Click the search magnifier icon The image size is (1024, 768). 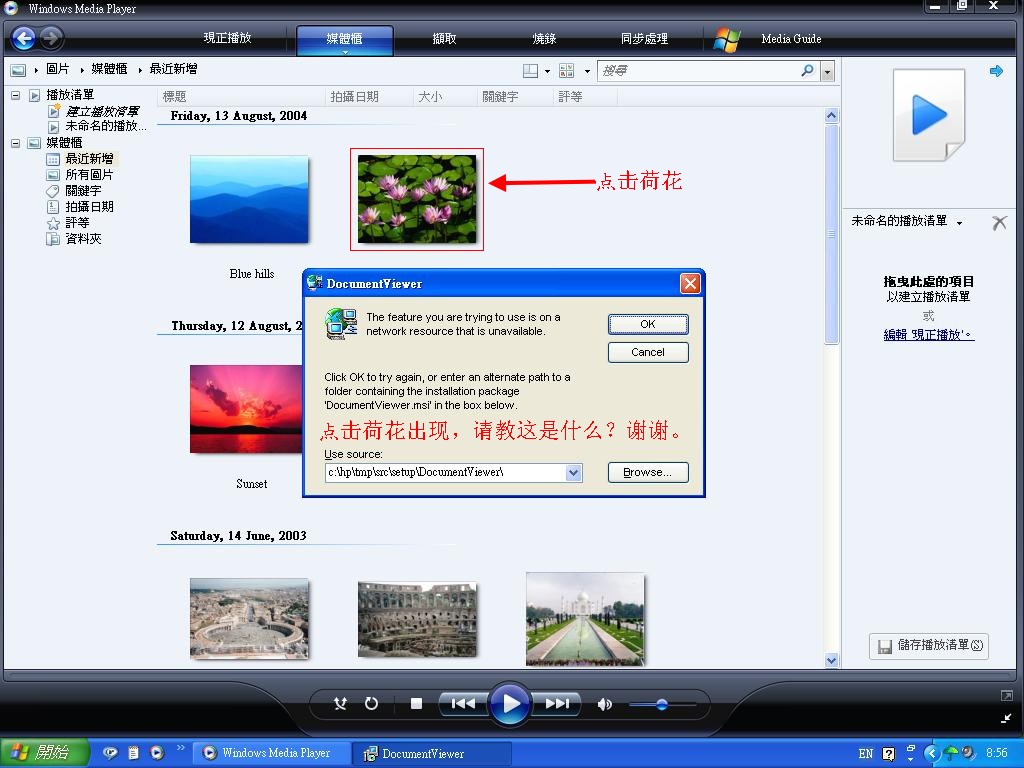click(x=807, y=71)
